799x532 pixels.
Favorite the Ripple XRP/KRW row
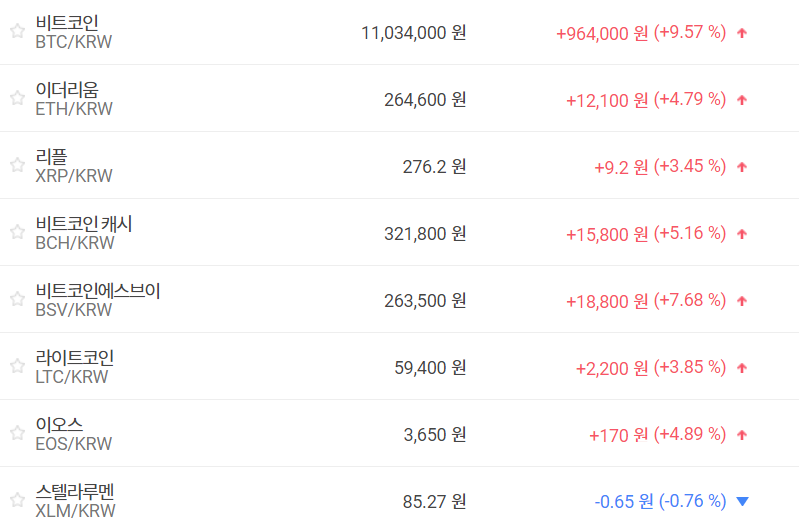coord(17,165)
